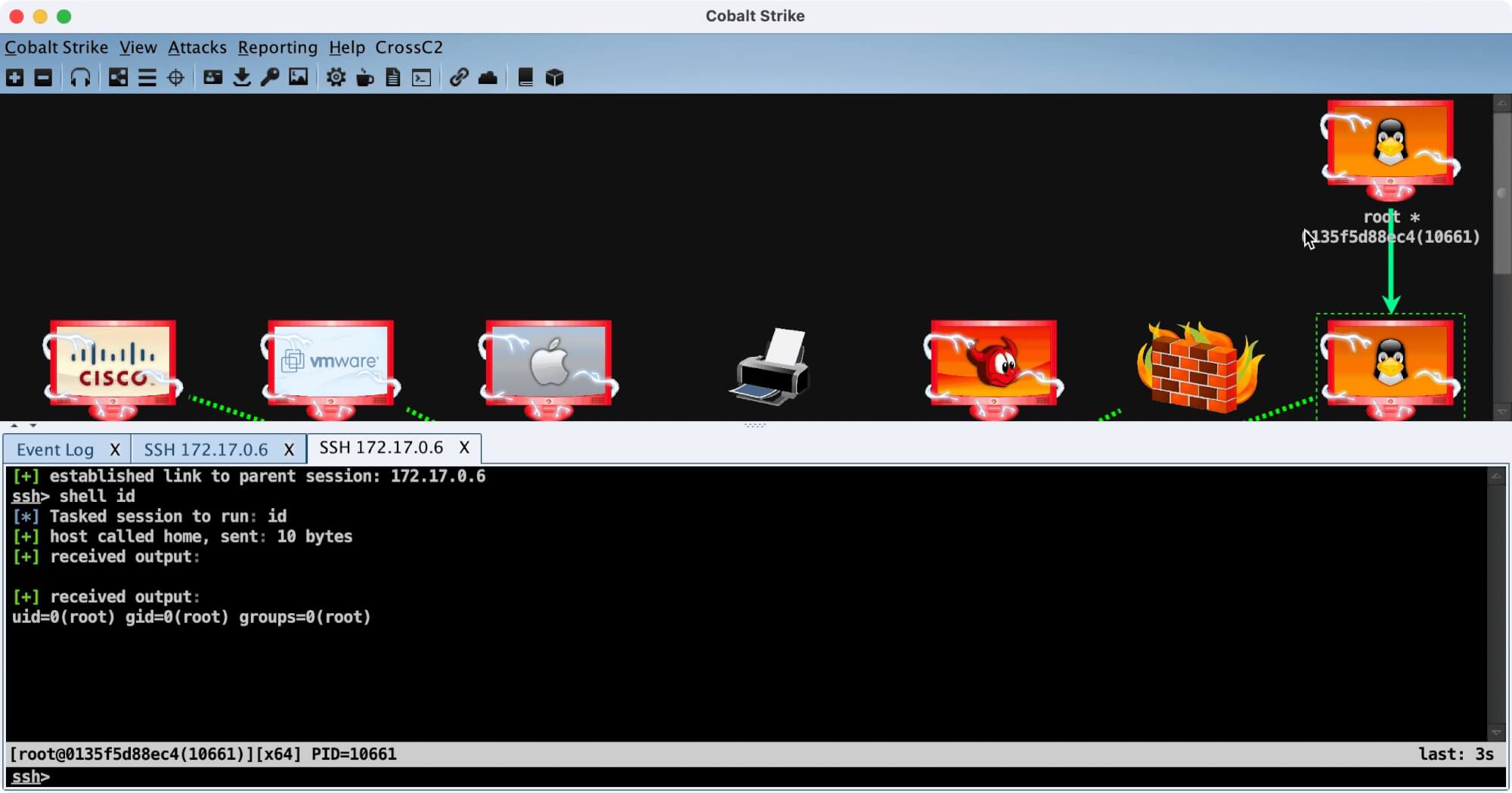1512x793 pixels.
Task: Click the script console terminal icon
Action: point(422,78)
